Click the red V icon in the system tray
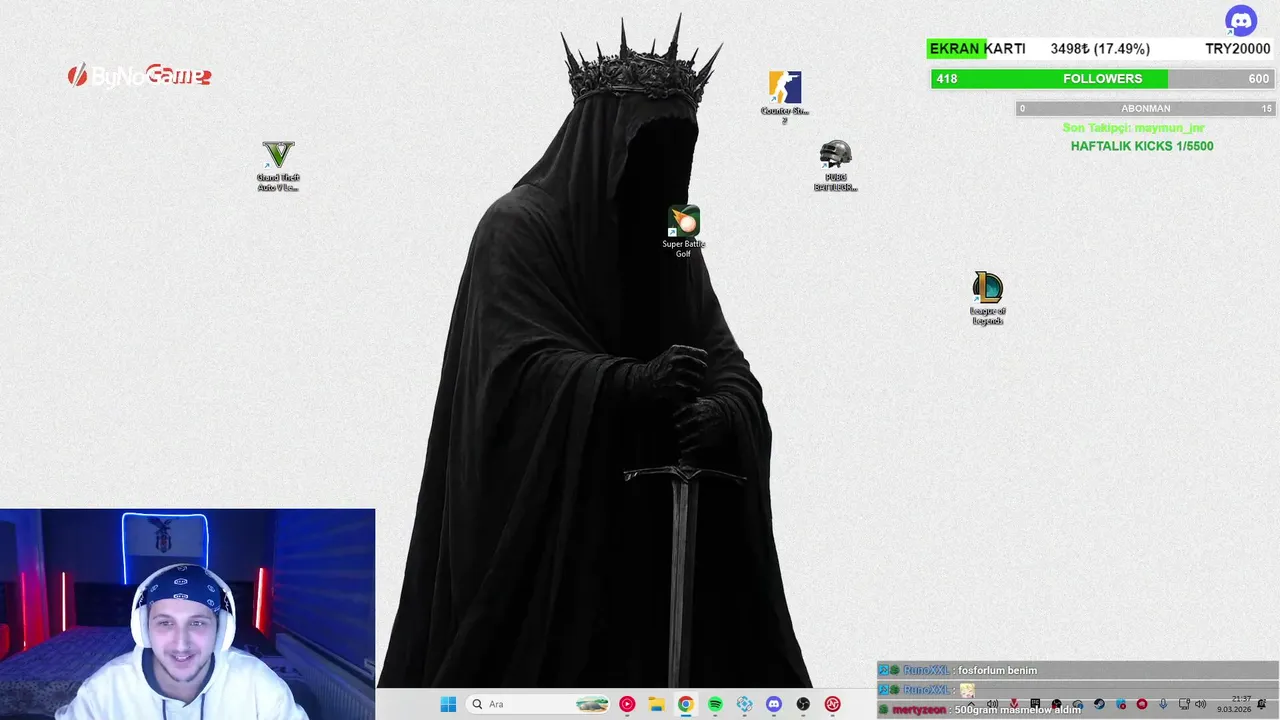Screen dimensions: 1280x720 pyautogui.click(x=1014, y=703)
